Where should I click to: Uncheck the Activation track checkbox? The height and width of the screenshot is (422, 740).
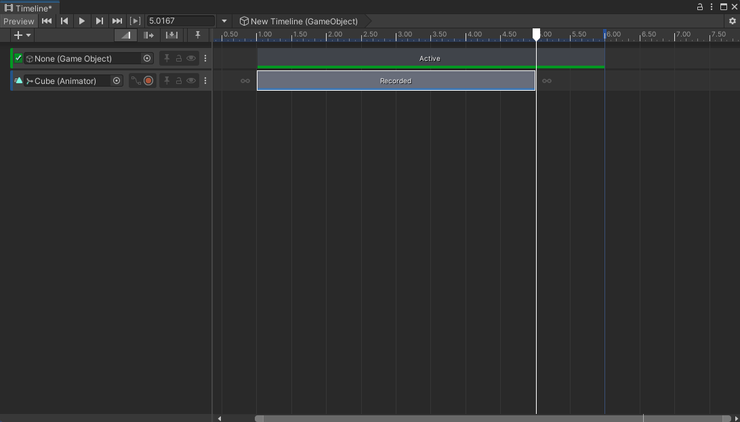[18, 58]
